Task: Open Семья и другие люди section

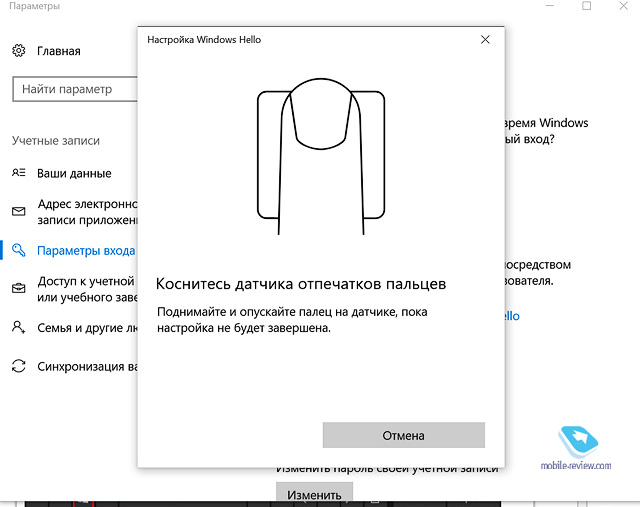Action: (87, 328)
